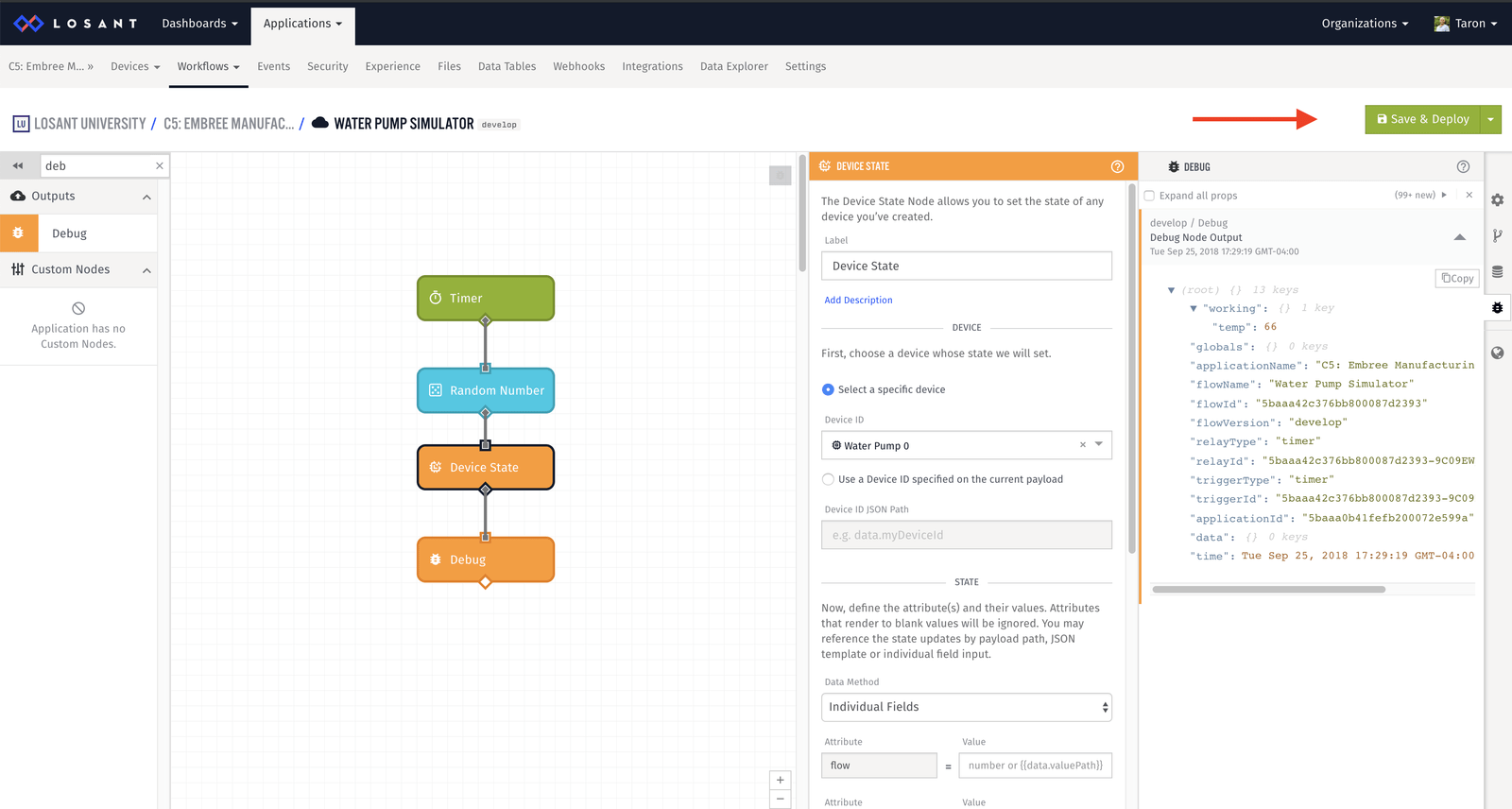Choose Use a Device ID on payload radio

(x=828, y=479)
